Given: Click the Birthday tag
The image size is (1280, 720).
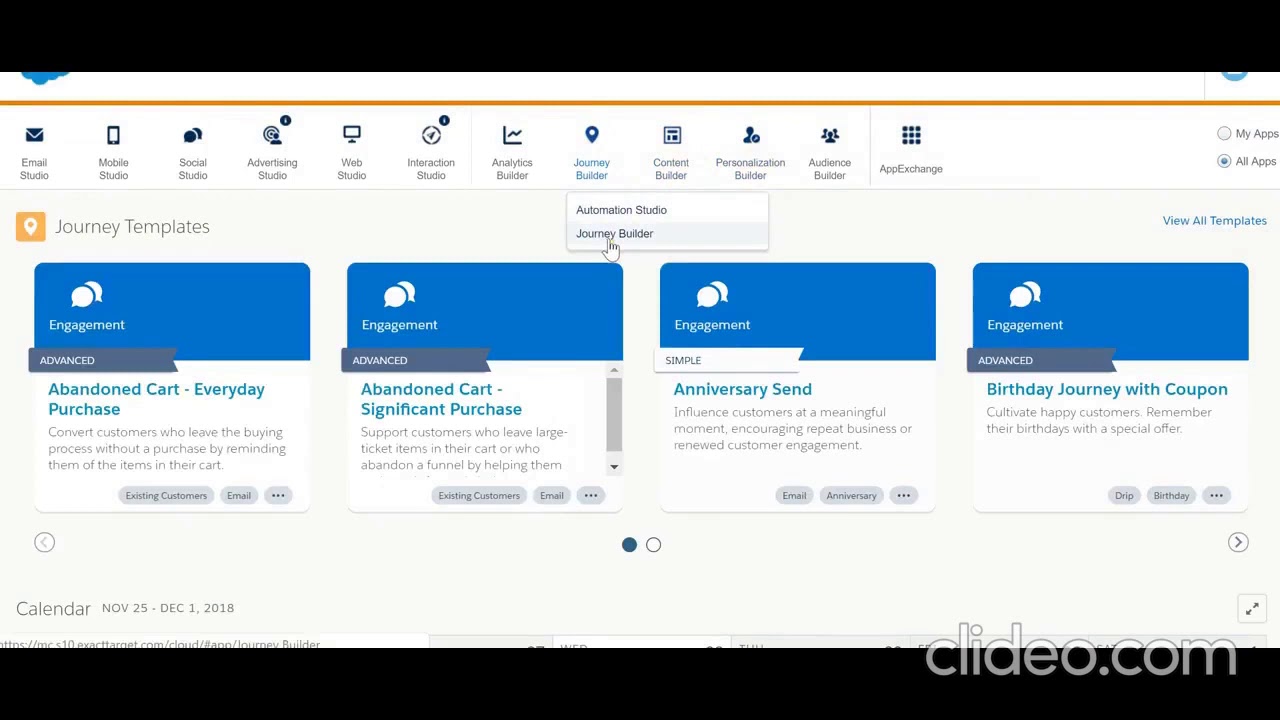Looking at the screenshot, I should (1171, 495).
